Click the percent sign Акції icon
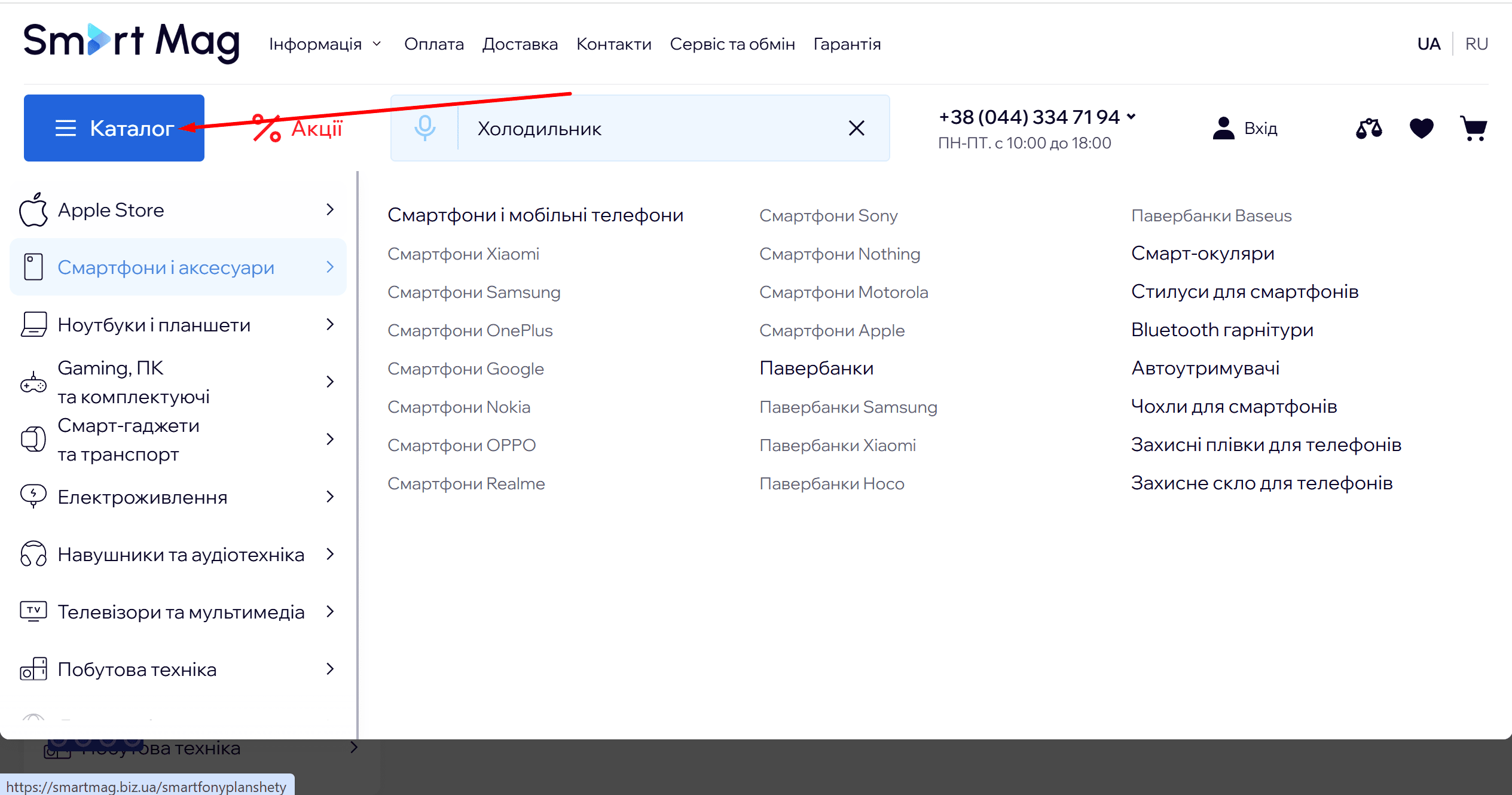 click(x=266, y=128)
